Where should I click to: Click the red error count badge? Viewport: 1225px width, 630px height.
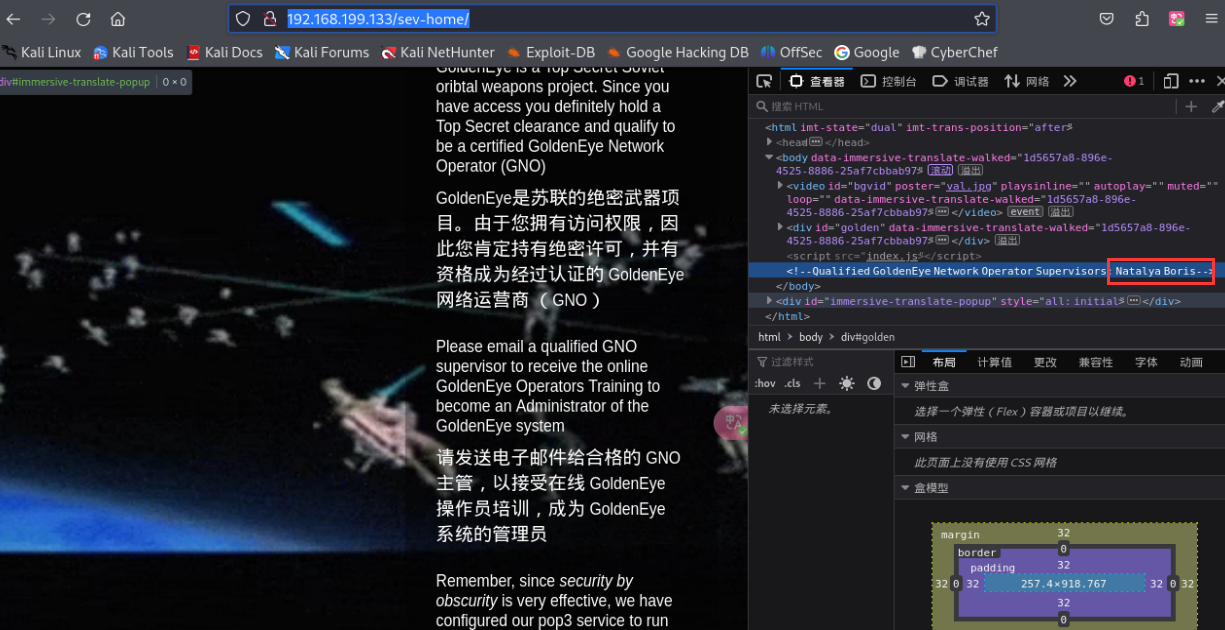click(1134, 81)
